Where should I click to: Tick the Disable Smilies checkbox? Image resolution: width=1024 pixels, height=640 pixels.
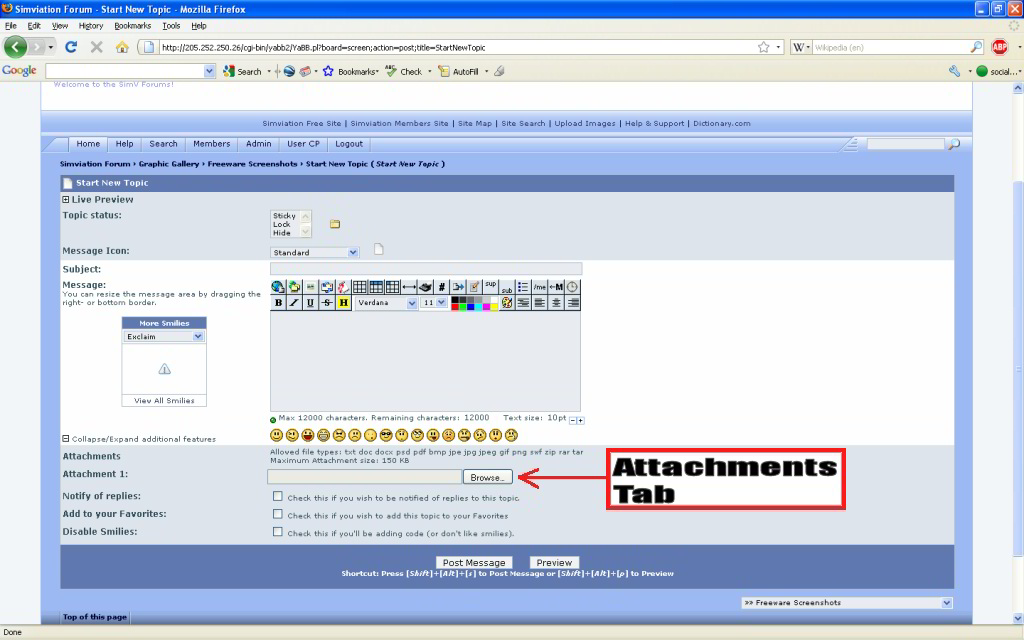[x=278, y=532]
